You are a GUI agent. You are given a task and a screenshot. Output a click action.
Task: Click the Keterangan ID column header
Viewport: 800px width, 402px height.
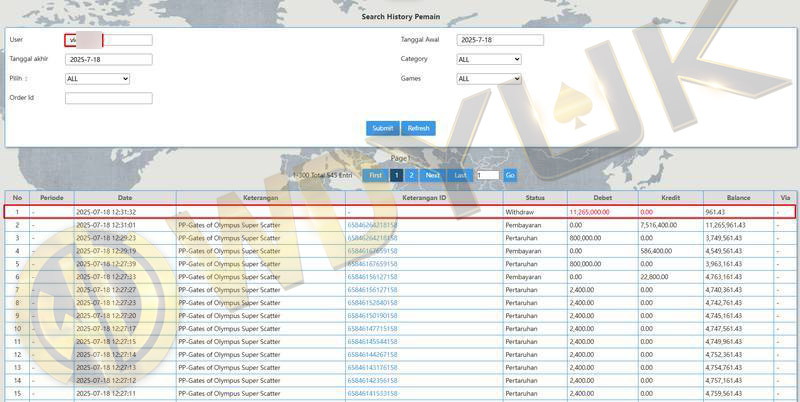(424, 197)
